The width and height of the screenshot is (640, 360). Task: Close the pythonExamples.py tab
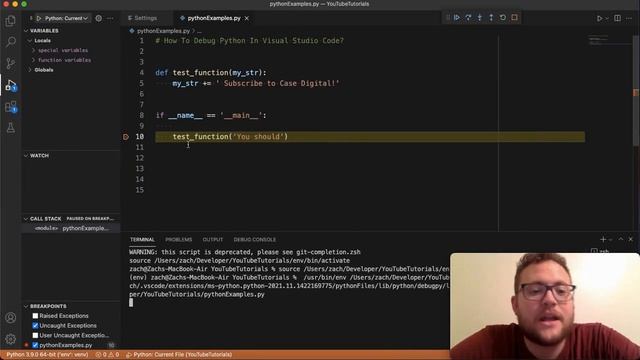247,18
